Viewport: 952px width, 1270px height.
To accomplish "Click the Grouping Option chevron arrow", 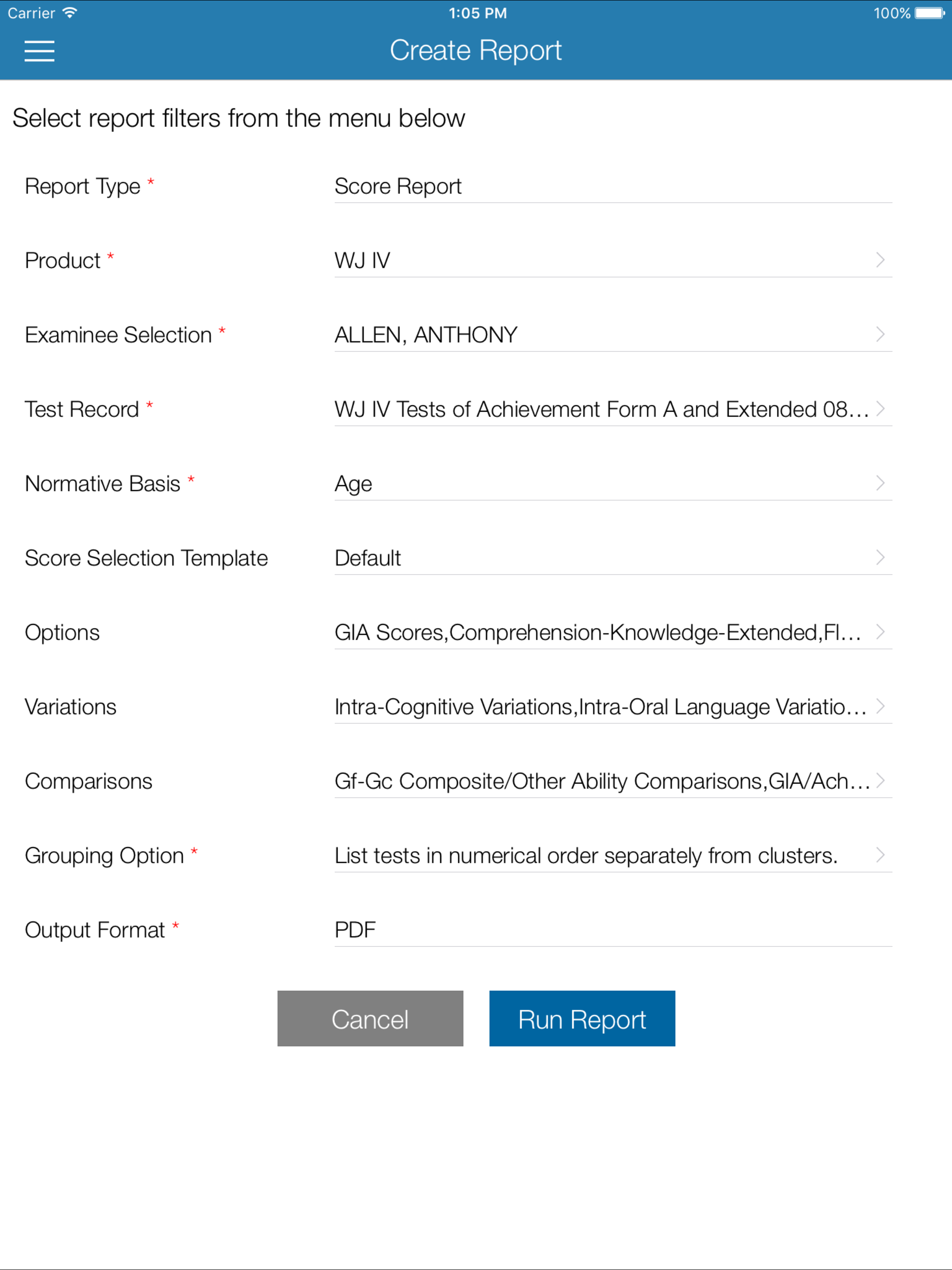I will point(879,855).
